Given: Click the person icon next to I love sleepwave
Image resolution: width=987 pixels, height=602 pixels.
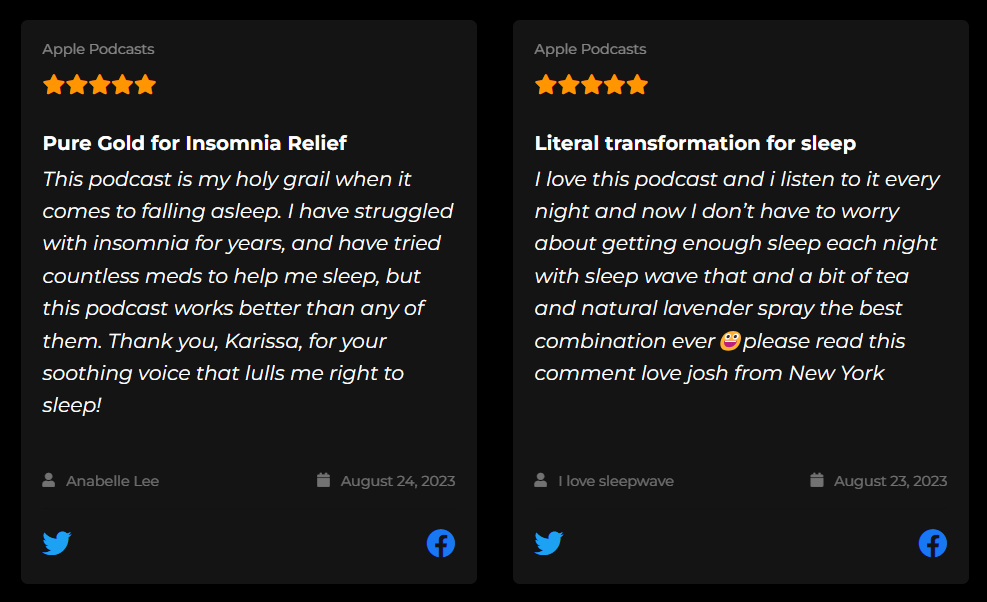Looking at the screenshot, I should point(539,480).
